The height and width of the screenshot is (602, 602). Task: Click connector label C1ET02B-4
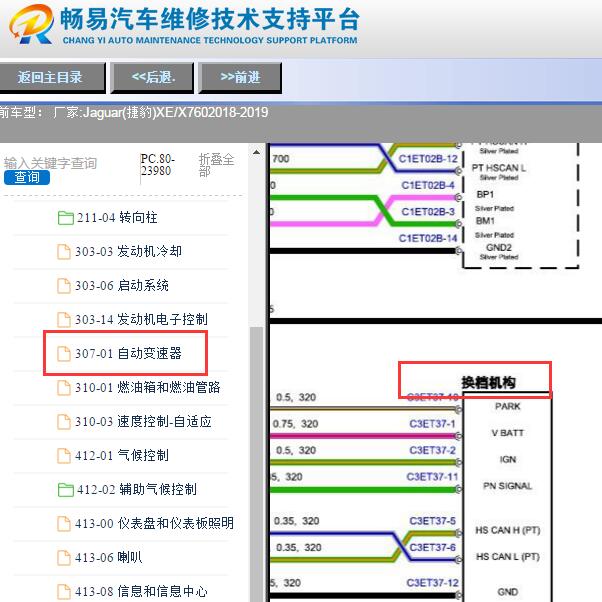tap(428, 185)
